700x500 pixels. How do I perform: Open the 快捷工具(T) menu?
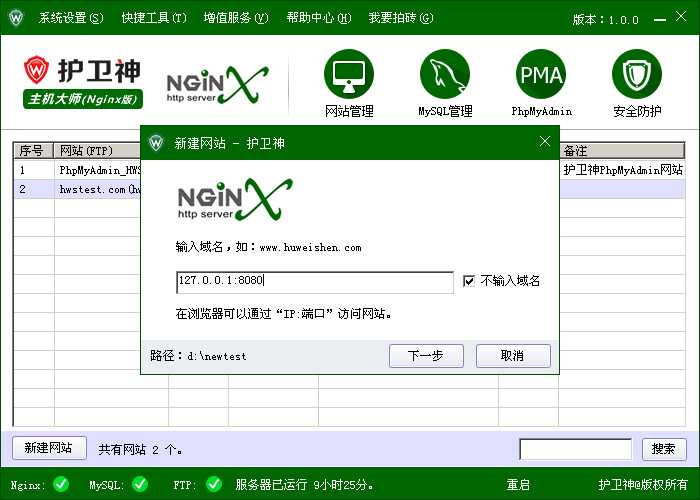click(x=154, y=18)
